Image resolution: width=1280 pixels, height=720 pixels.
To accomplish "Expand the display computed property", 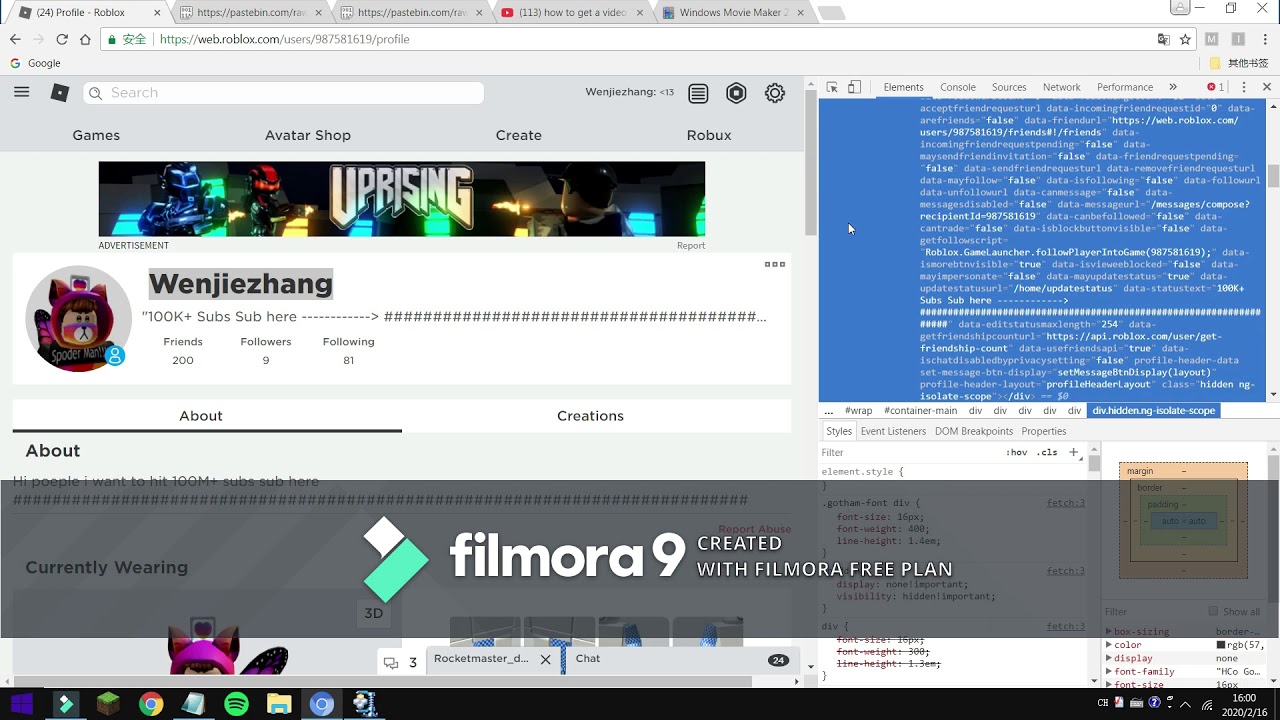I will (1108, 658).
